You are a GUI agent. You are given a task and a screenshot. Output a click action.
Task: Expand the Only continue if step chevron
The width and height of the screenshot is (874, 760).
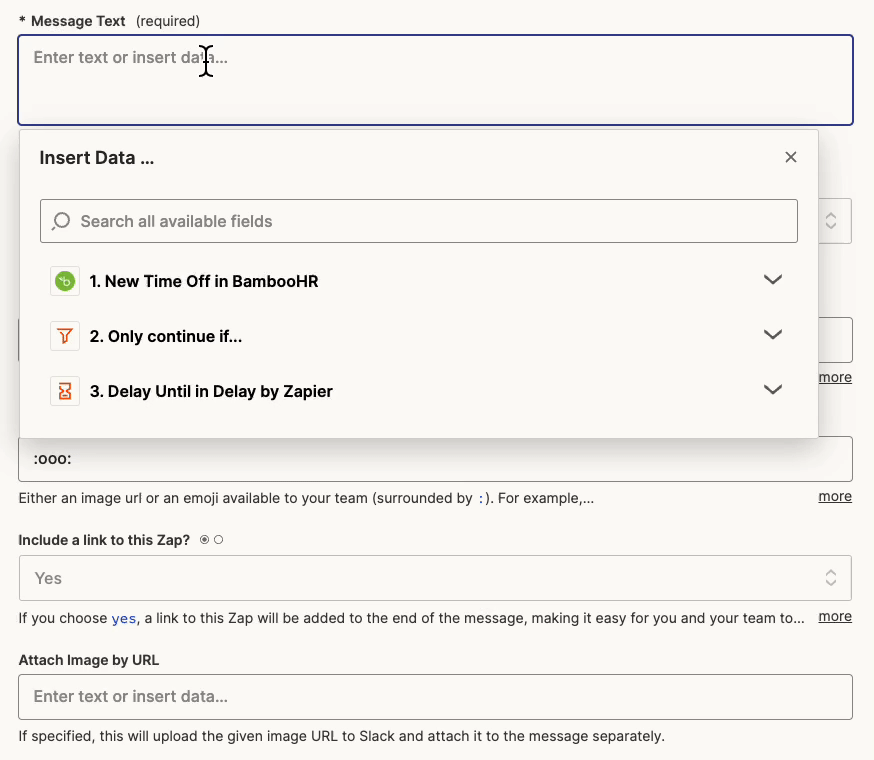pos(772,335)
